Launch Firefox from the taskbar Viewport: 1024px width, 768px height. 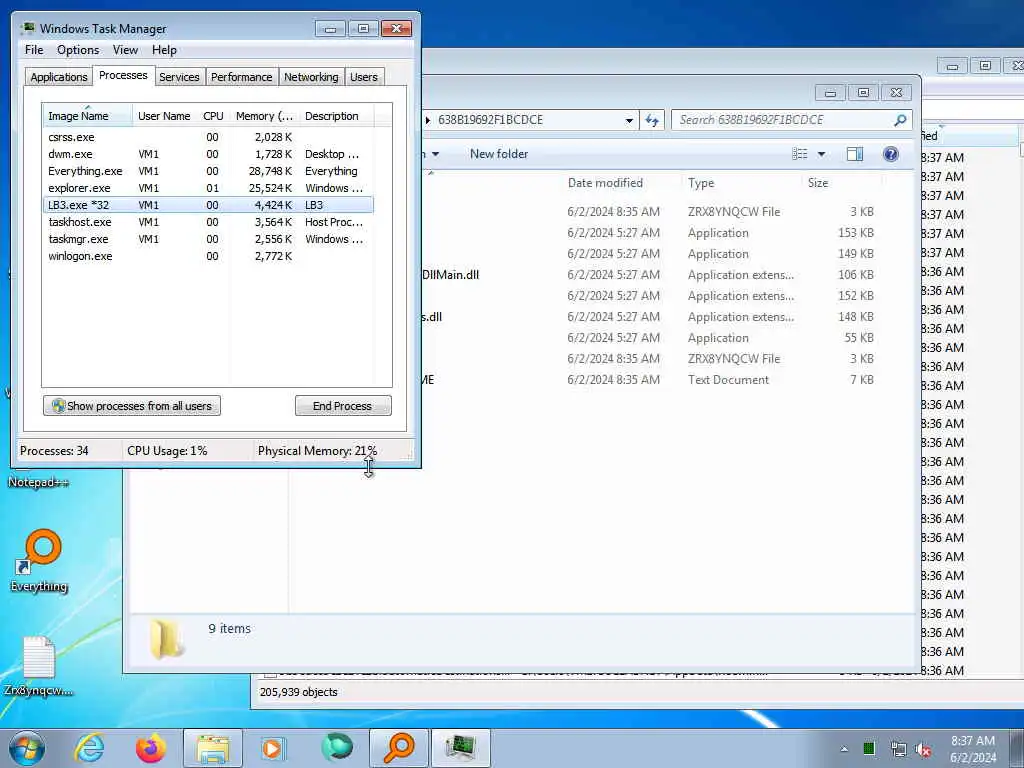[150, 748]
